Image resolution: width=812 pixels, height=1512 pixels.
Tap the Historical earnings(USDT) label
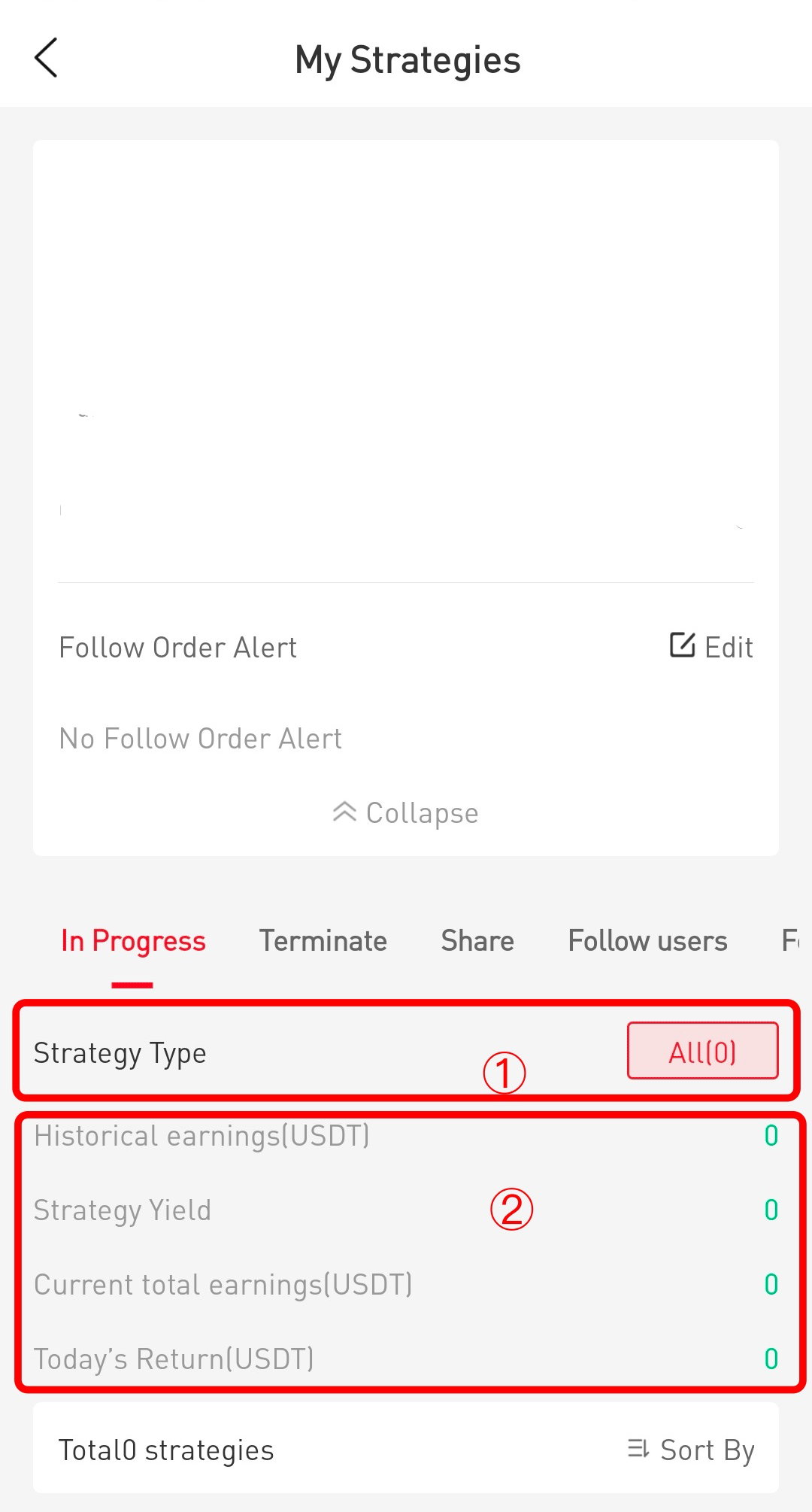coord(201,1136)
